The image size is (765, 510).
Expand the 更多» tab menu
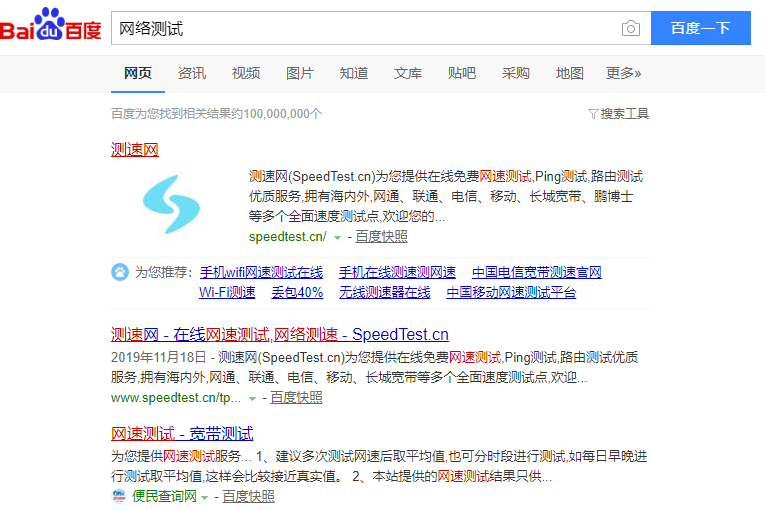624,73
